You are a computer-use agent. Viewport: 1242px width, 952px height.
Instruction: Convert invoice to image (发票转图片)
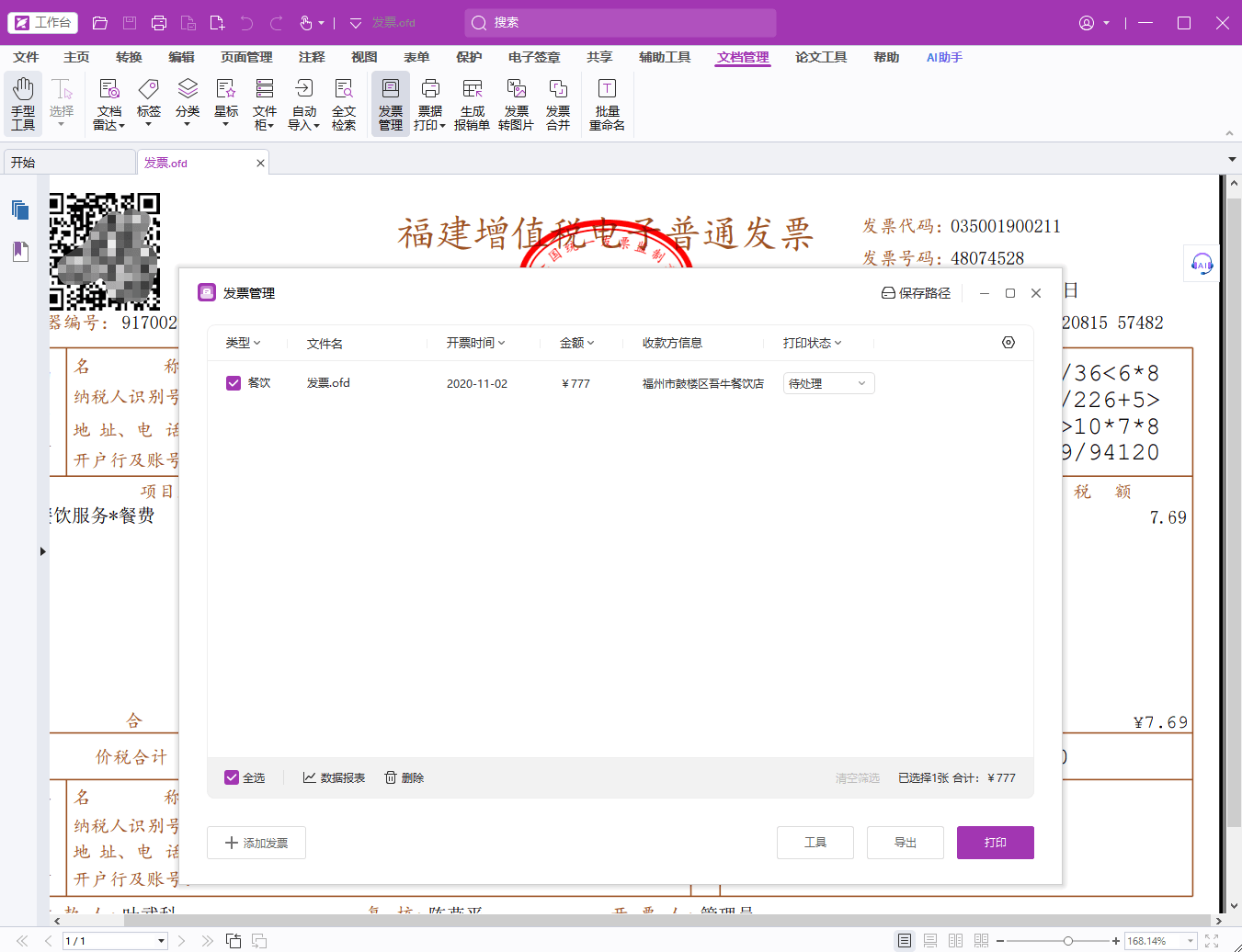pos(516,104)
